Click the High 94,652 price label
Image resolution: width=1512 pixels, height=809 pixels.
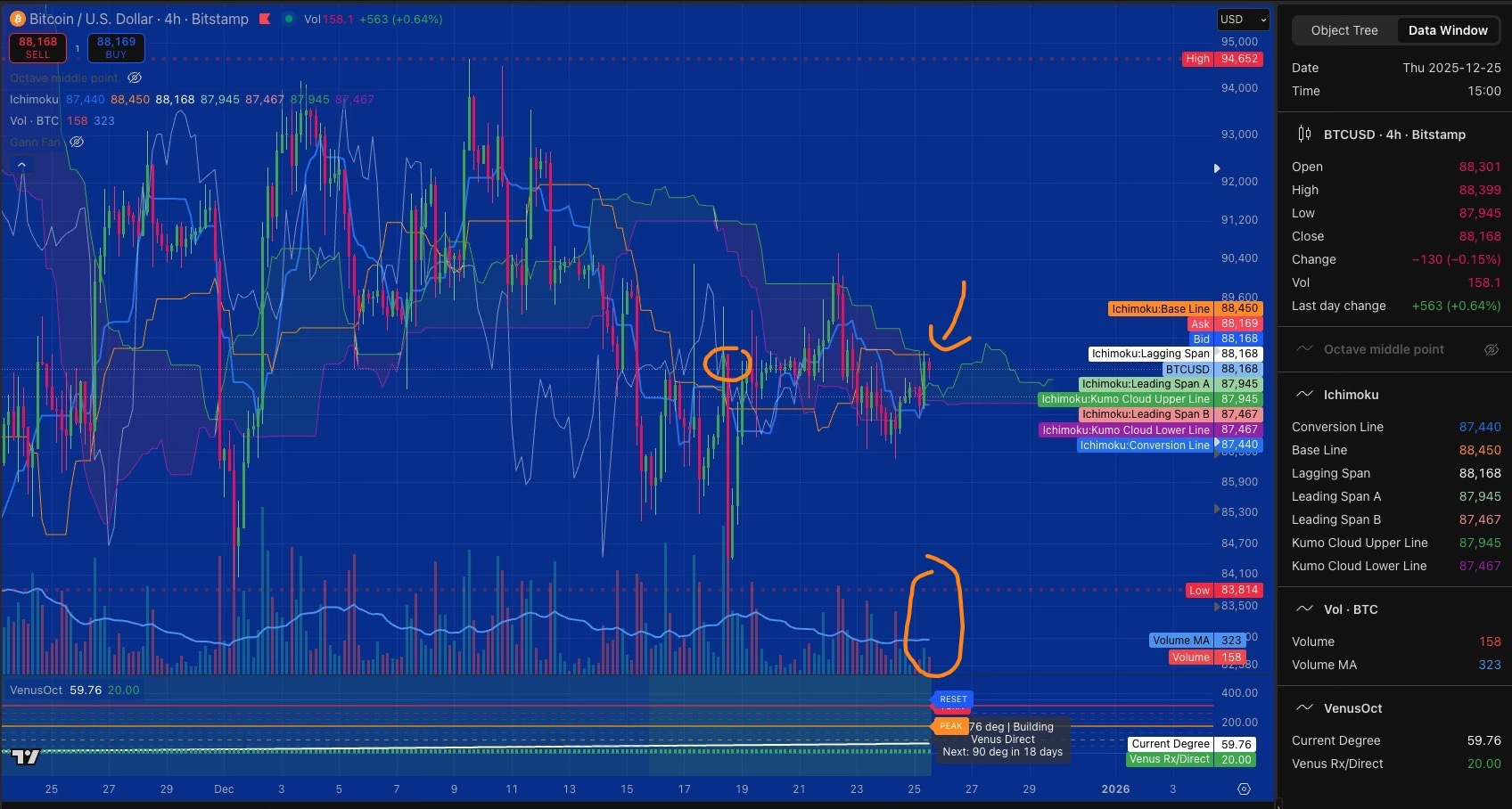(1222, 59)
